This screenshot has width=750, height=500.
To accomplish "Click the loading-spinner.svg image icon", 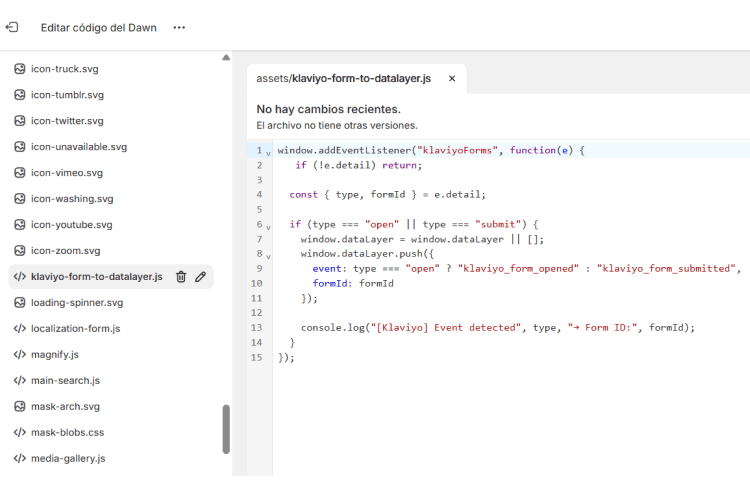I will point(20,302).
